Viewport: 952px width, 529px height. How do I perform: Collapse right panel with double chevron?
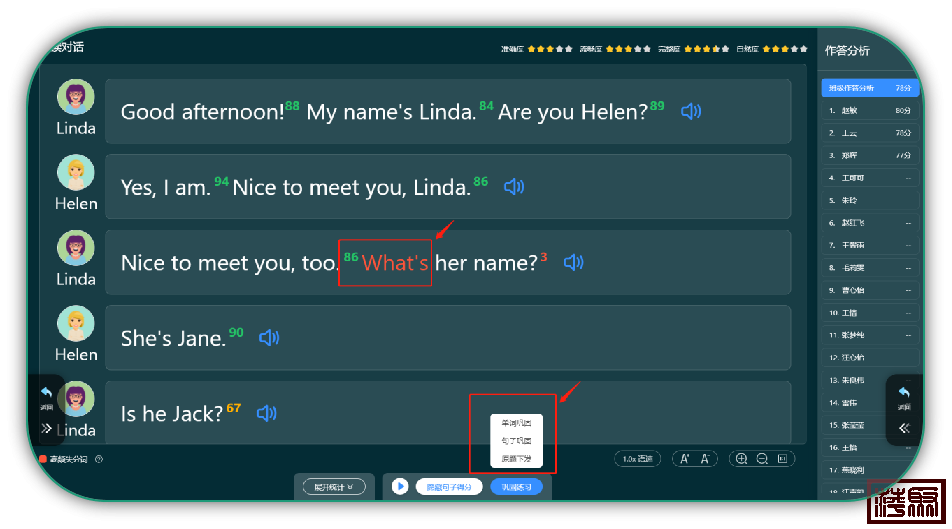pos(904,428)
